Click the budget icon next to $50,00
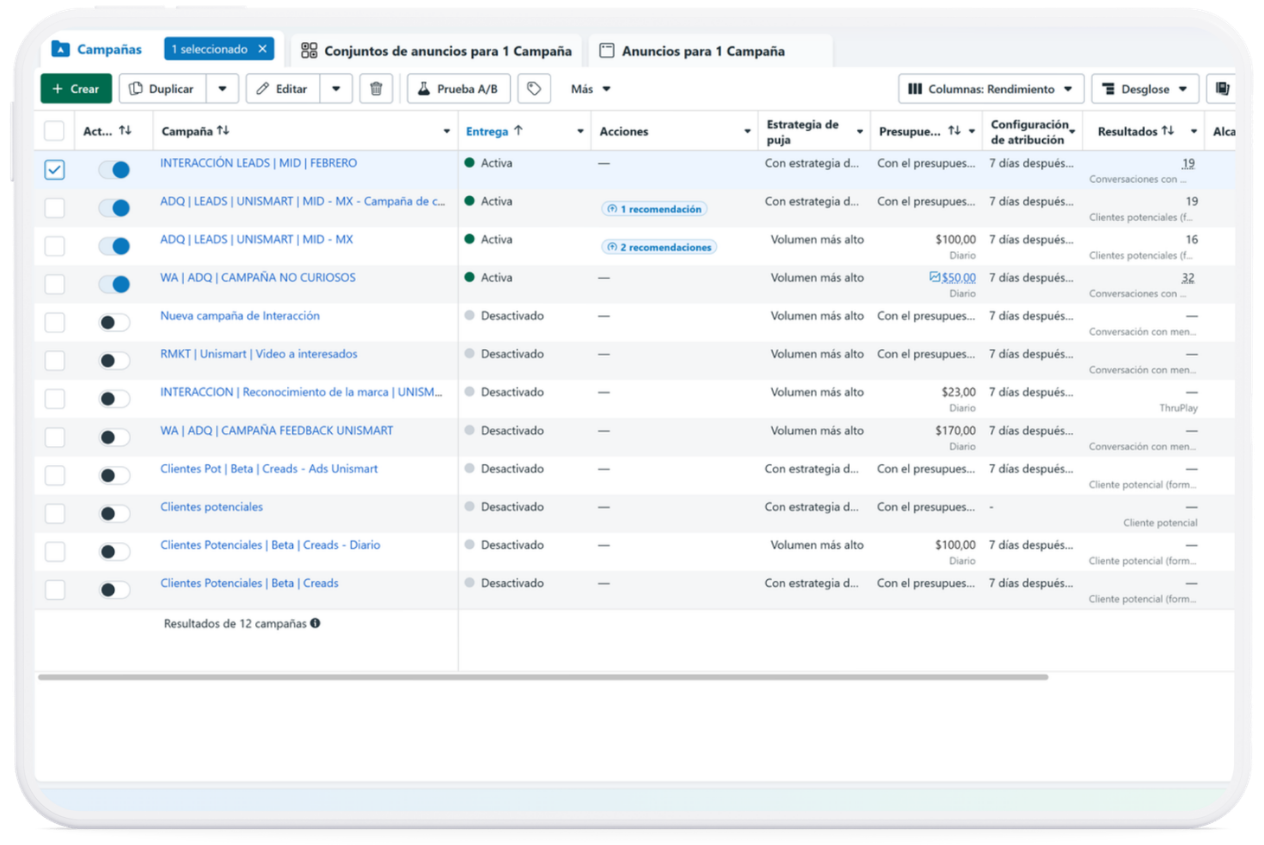Screen dimensions: 1264x845 point(934,278)
